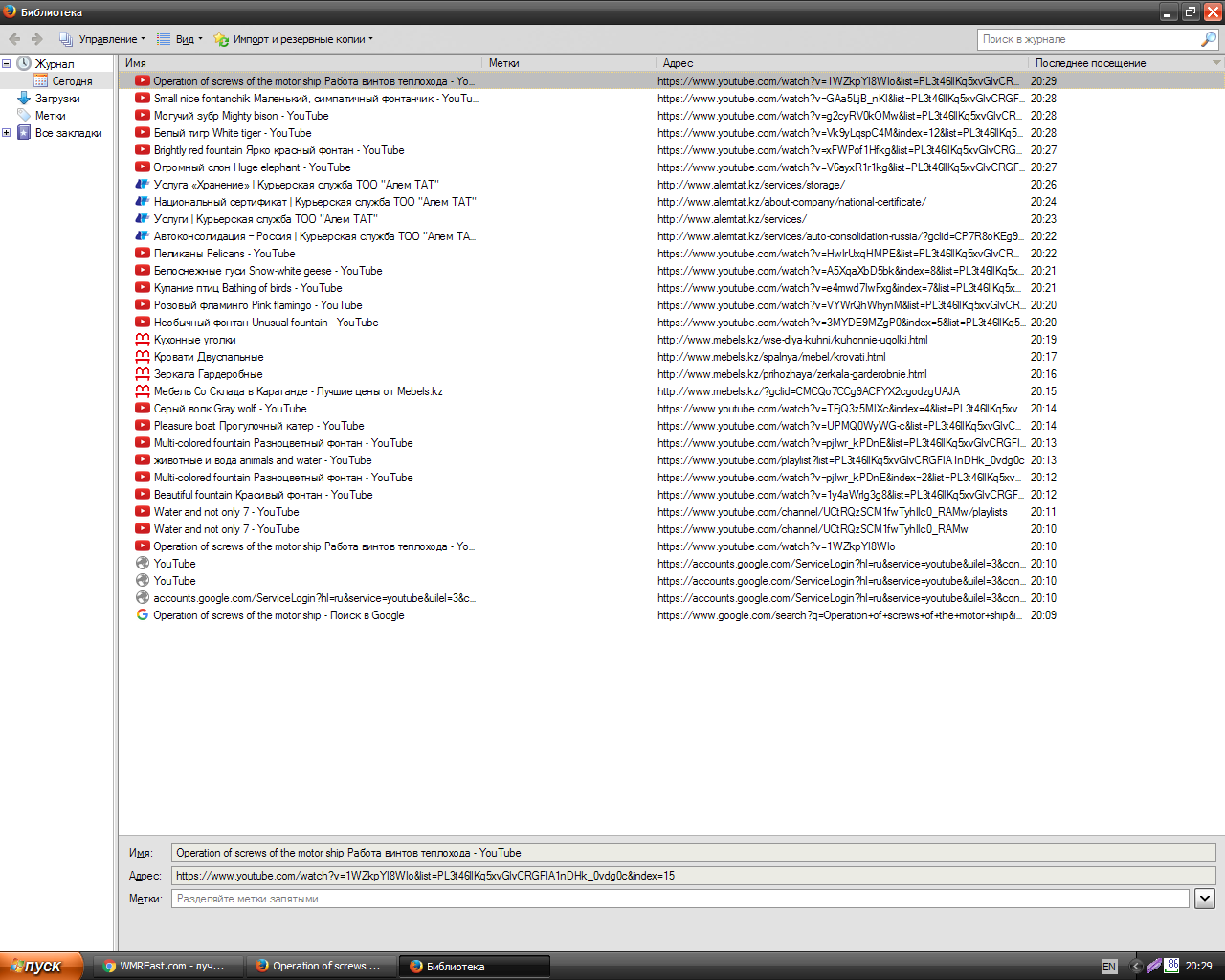Switch to Operation of screws taskbar window
1225x980 pixels.
tap(320, 966)
